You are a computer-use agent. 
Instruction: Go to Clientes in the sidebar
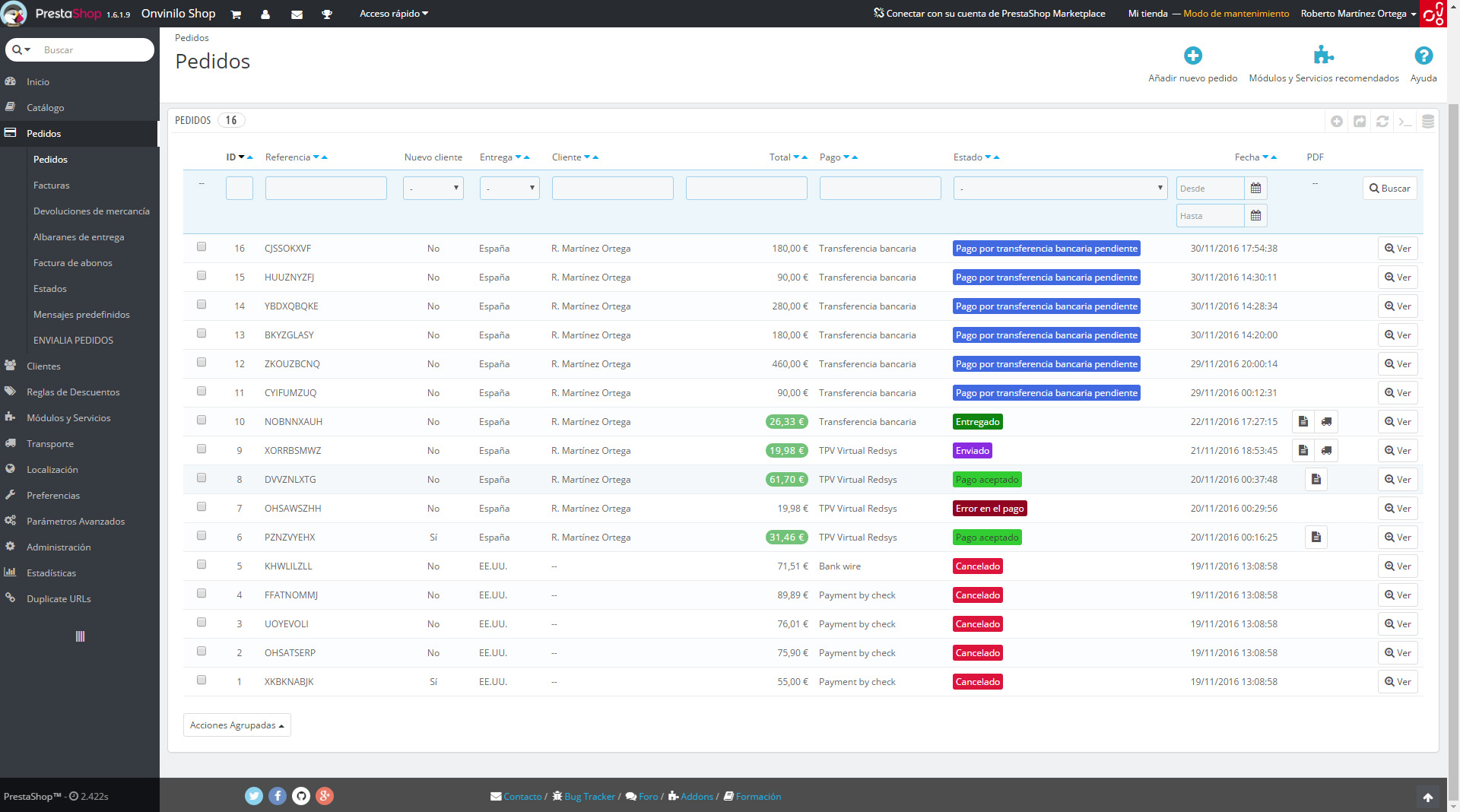pyautogui.click(x=43, y=366)
